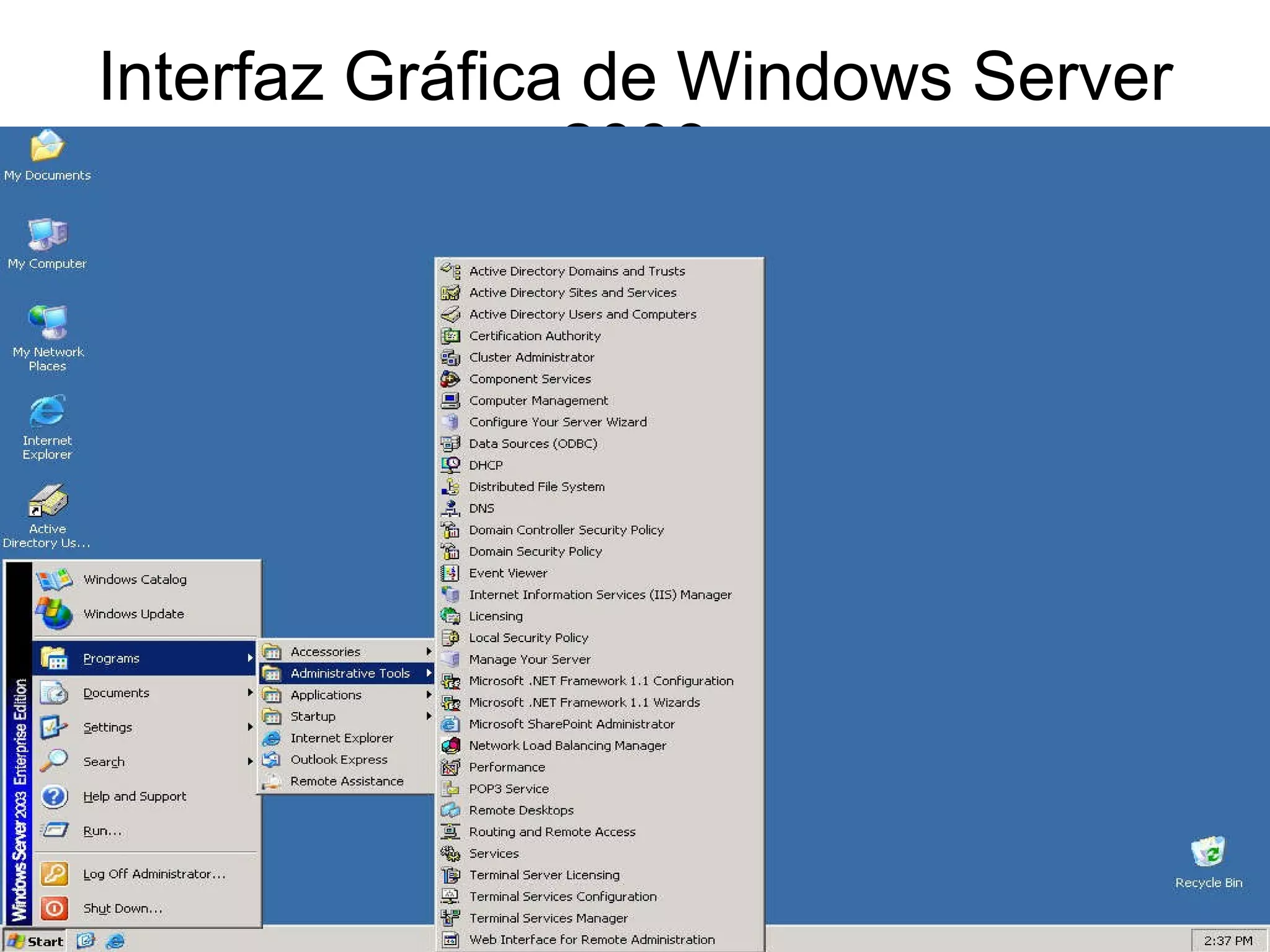Choose Configure Your Server Wizard
The image size is (1270, 952).
599,422
